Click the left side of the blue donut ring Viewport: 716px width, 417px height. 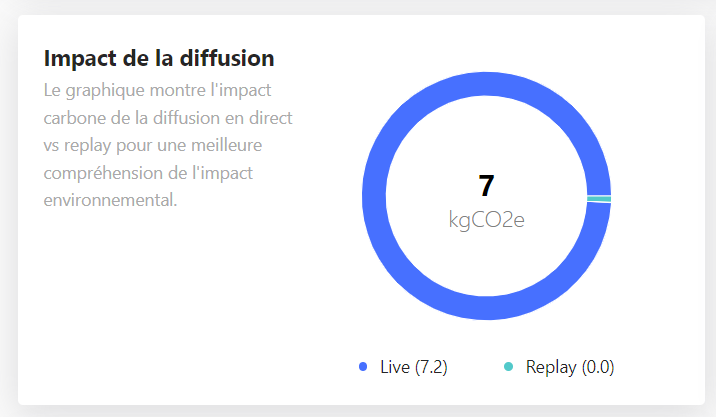[x=375, y=197]
